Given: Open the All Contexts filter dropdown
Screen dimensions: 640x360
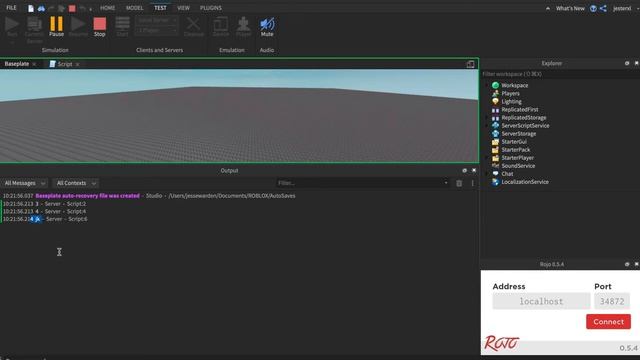Looking at the screenshot, I should 76,183.
